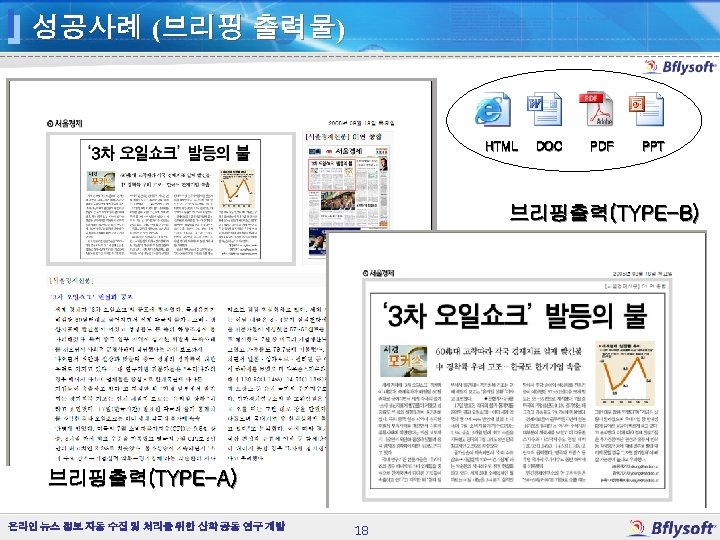The width and height of the screenshot is (720, 540).
Task: Click the PowerPoint PPT file icon
Action: (x=647, y=109)
